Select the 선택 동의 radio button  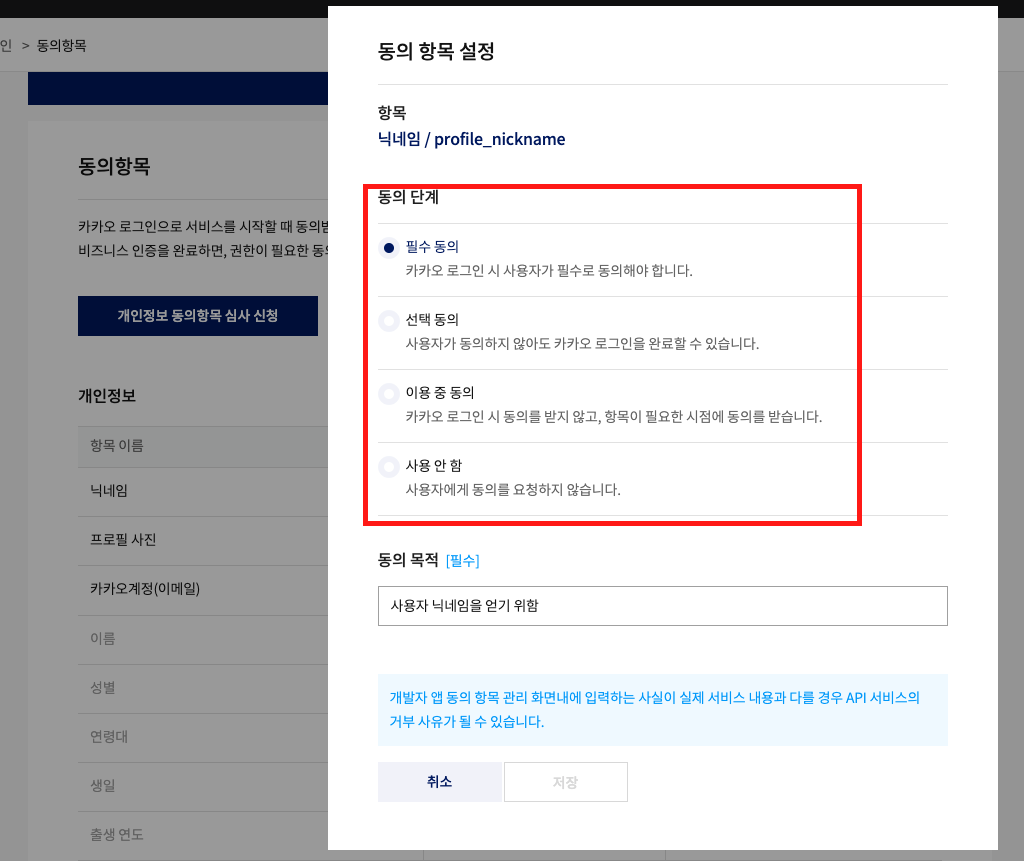(389, 320)
